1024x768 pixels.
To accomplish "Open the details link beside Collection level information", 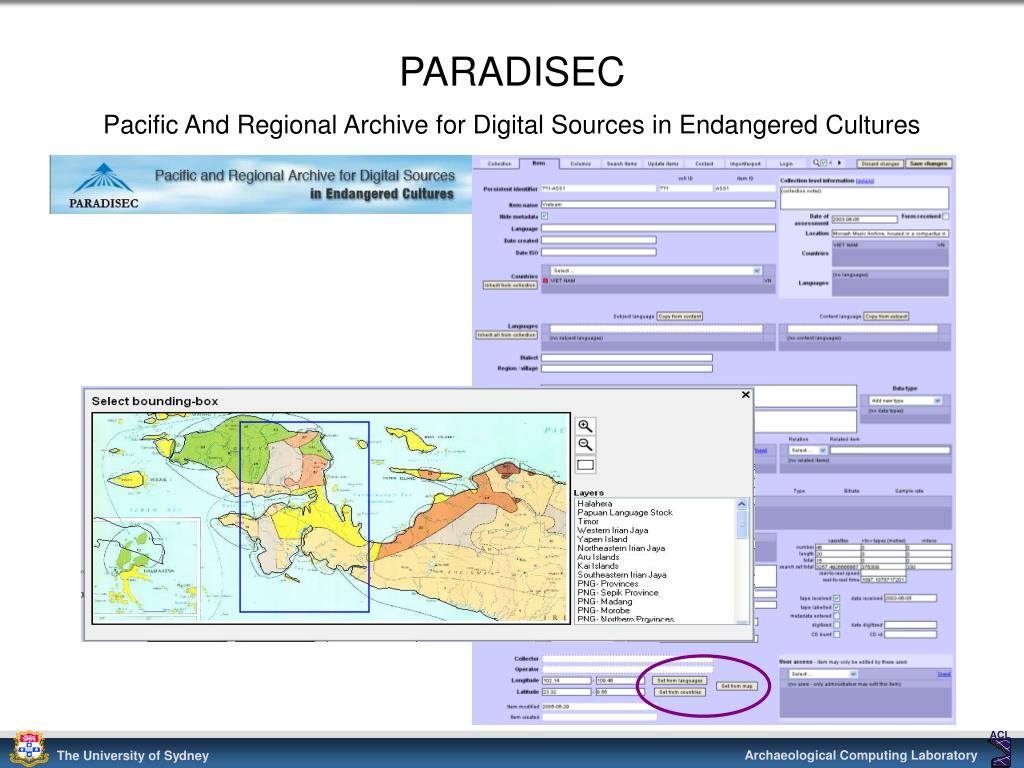I will click(865, 180).
